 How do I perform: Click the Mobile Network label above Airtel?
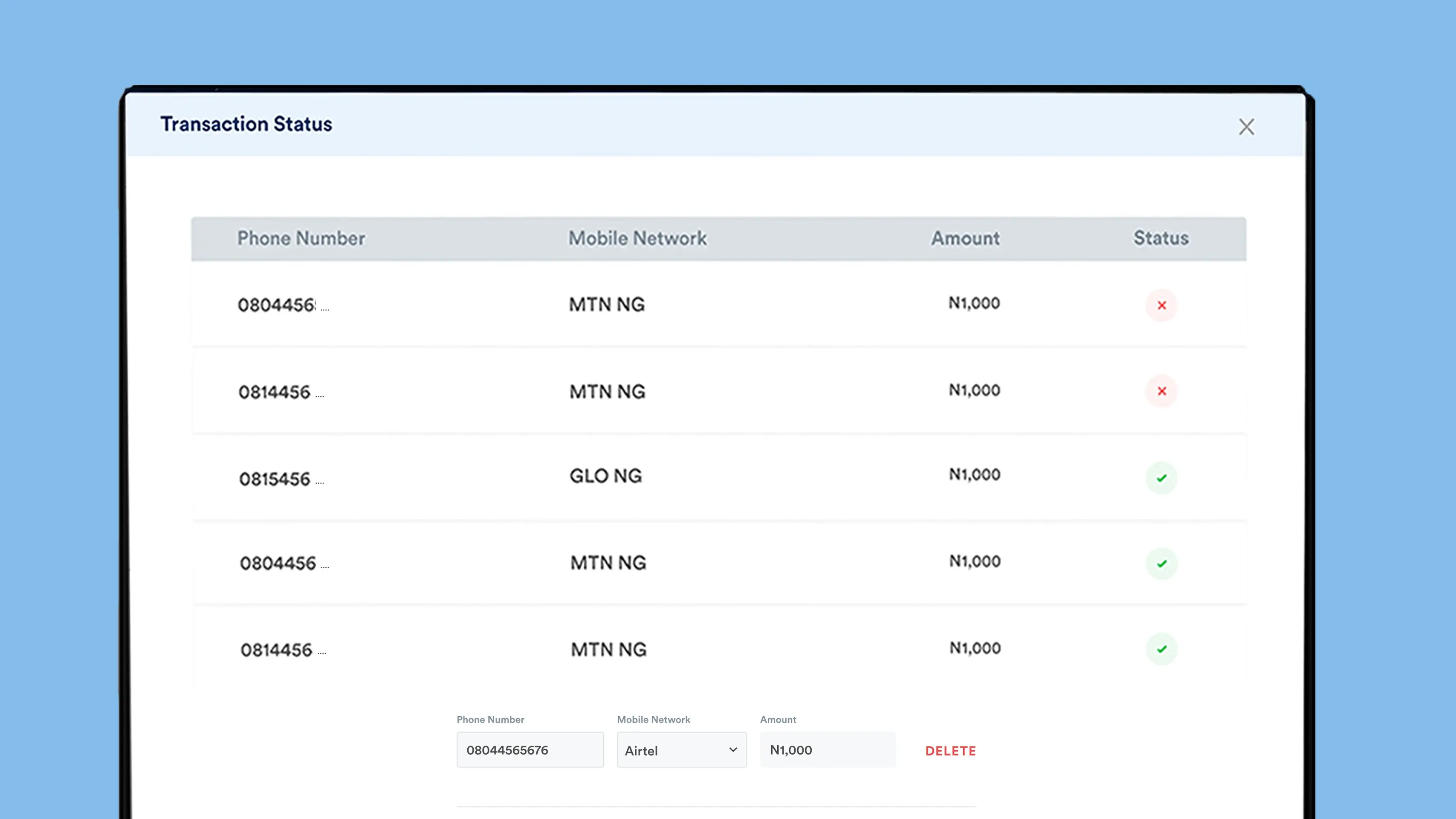point(654,720)
